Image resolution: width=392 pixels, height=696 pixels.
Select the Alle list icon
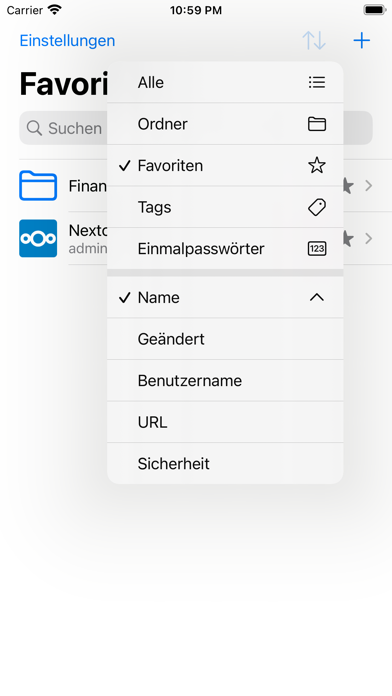tap(317, 82)
